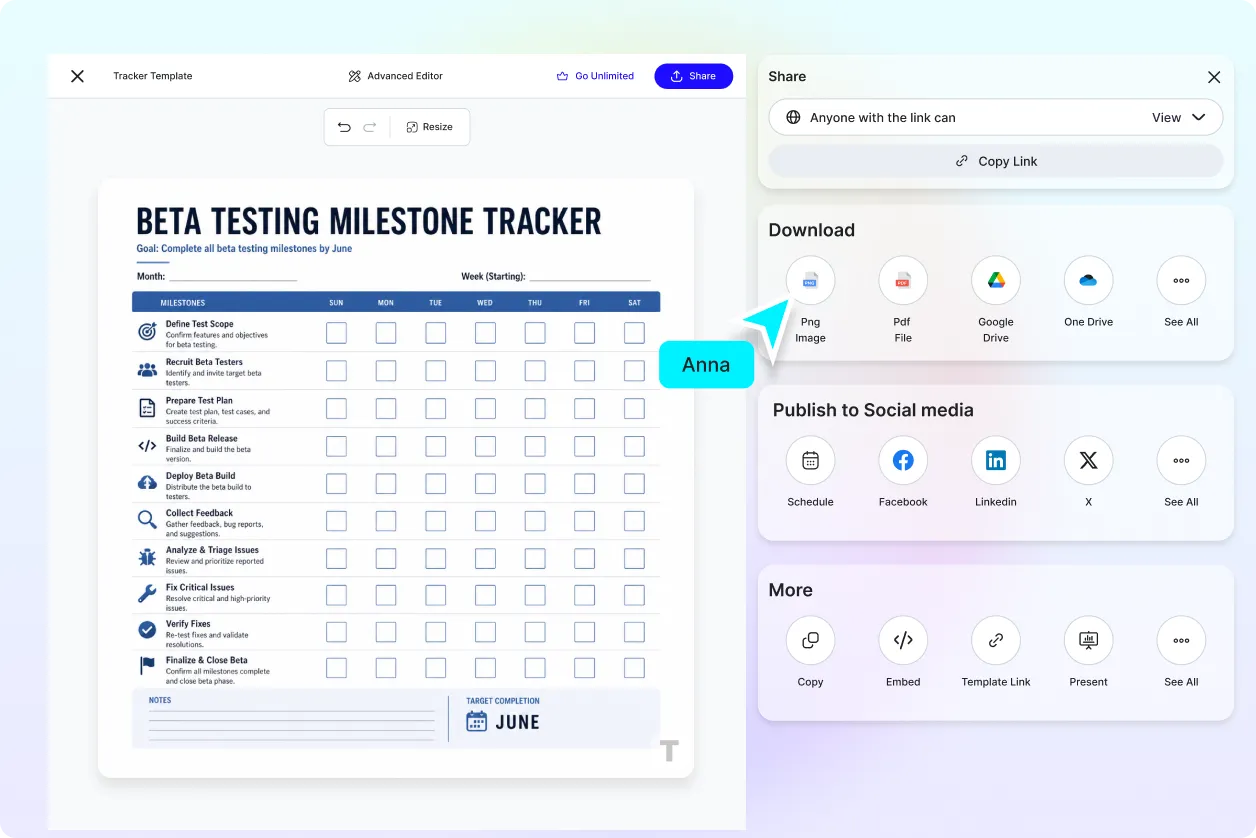This screenshot has width=1256, height=838.
Task: Click the blue Share button
Action: [694, 76]
